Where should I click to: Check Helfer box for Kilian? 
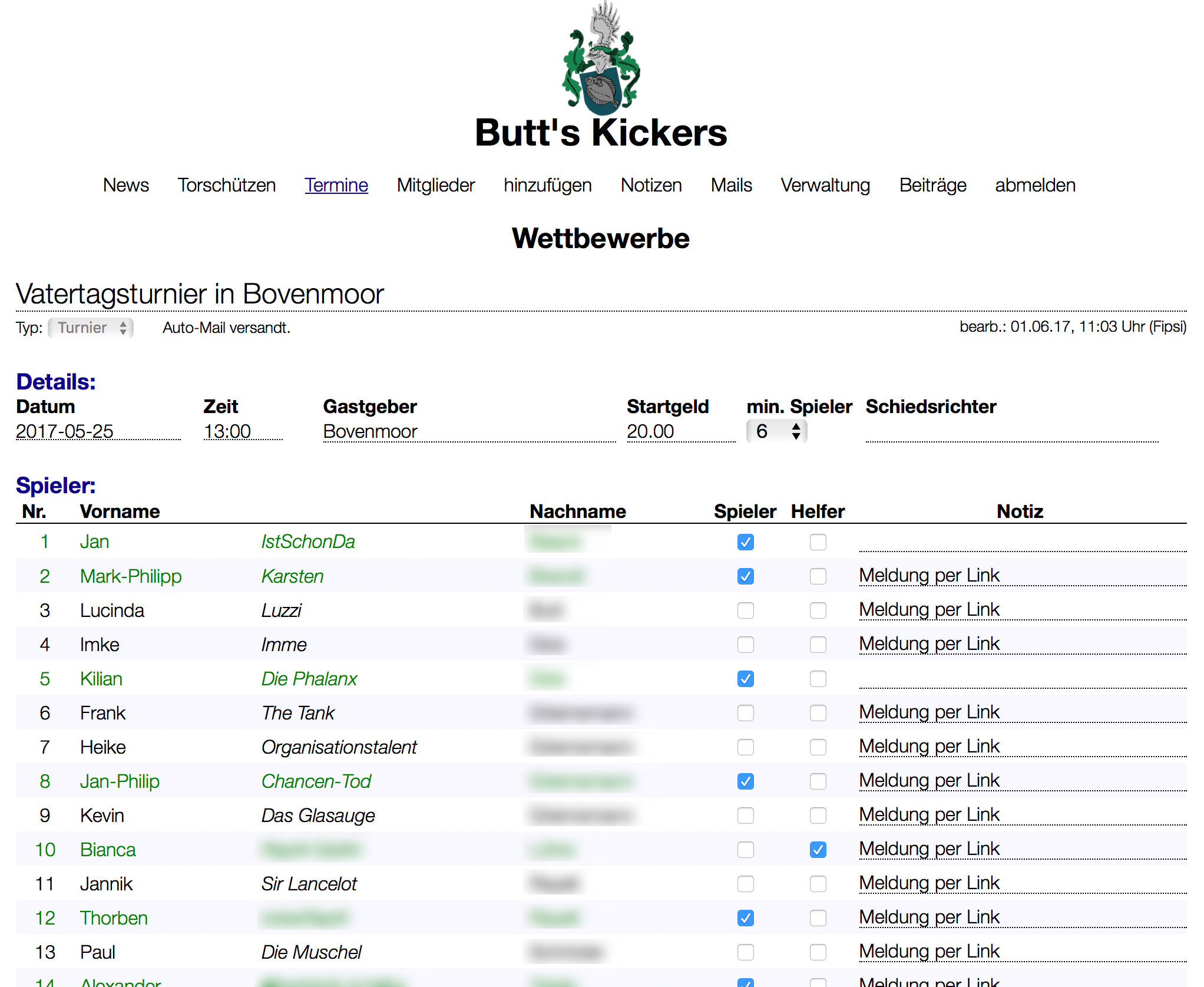click(x=818, y=679)
